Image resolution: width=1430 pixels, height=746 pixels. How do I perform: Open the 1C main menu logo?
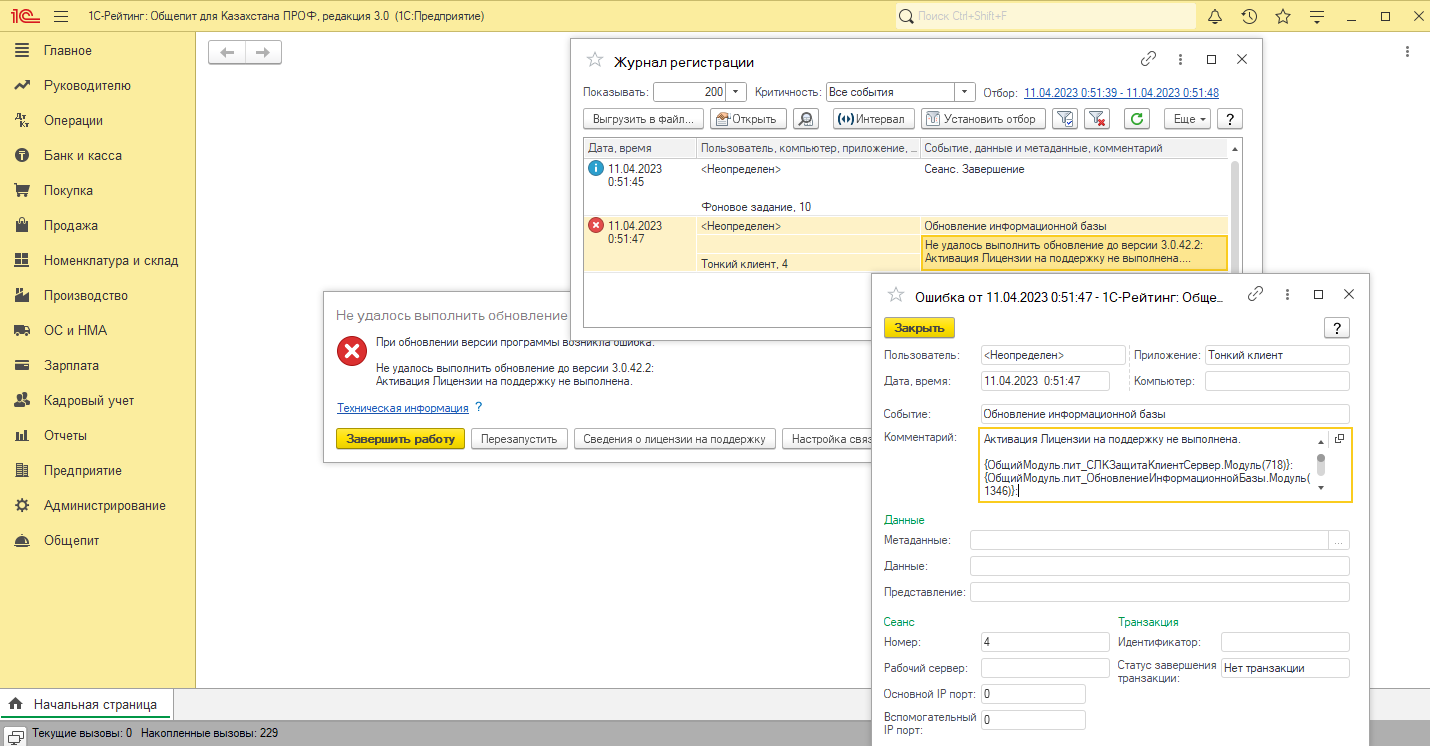coord(24,17)
